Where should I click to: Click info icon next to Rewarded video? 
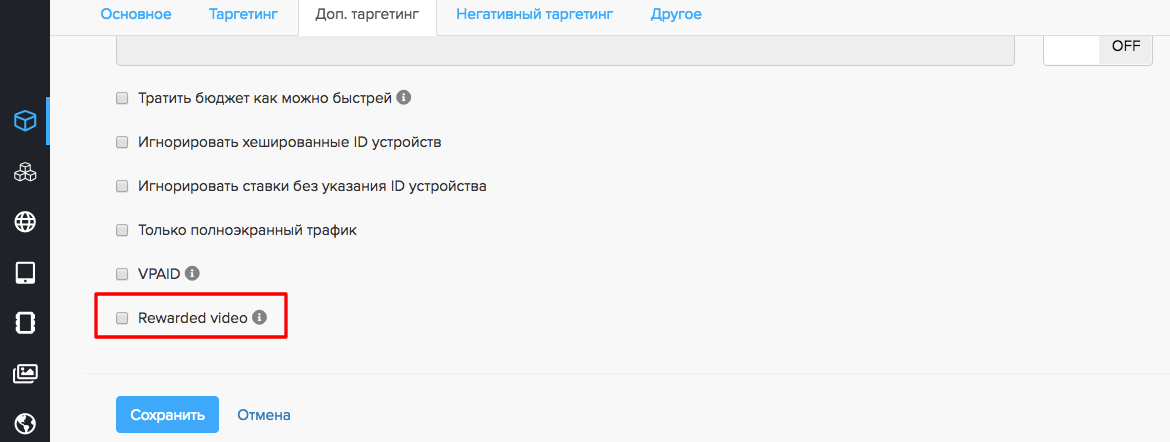[259, 318]
